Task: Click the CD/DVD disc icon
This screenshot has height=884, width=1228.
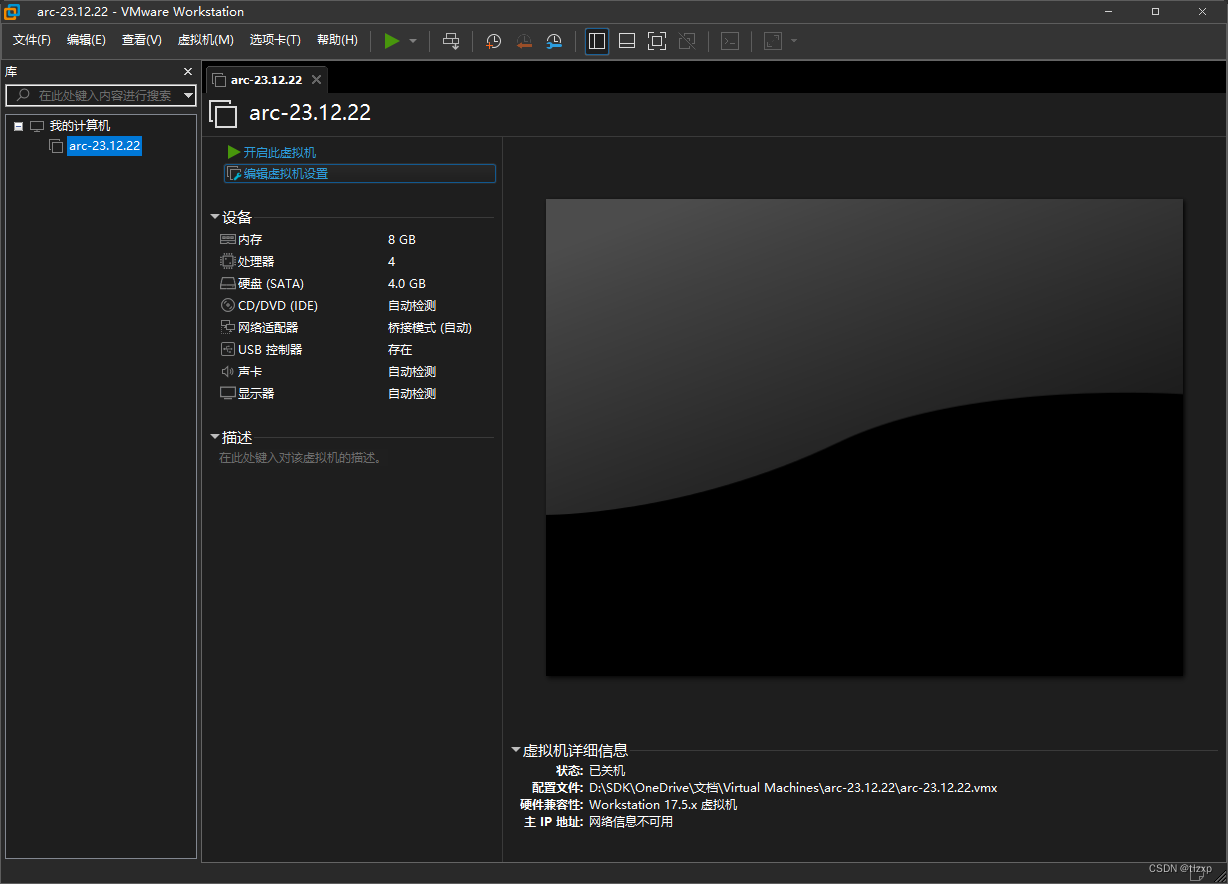Action: pyautogui.click(x=227, y=306)
